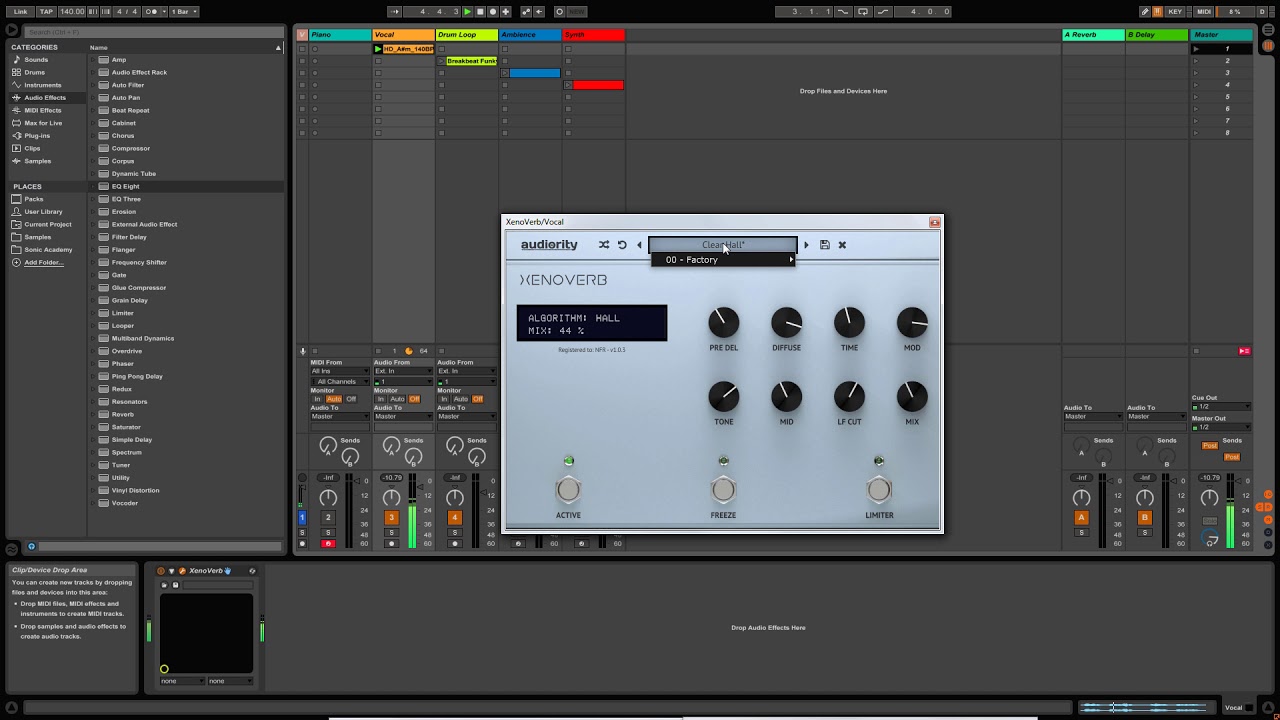
Task: Go to the next XenoVerb preset
Action: [x=806, y=245]
